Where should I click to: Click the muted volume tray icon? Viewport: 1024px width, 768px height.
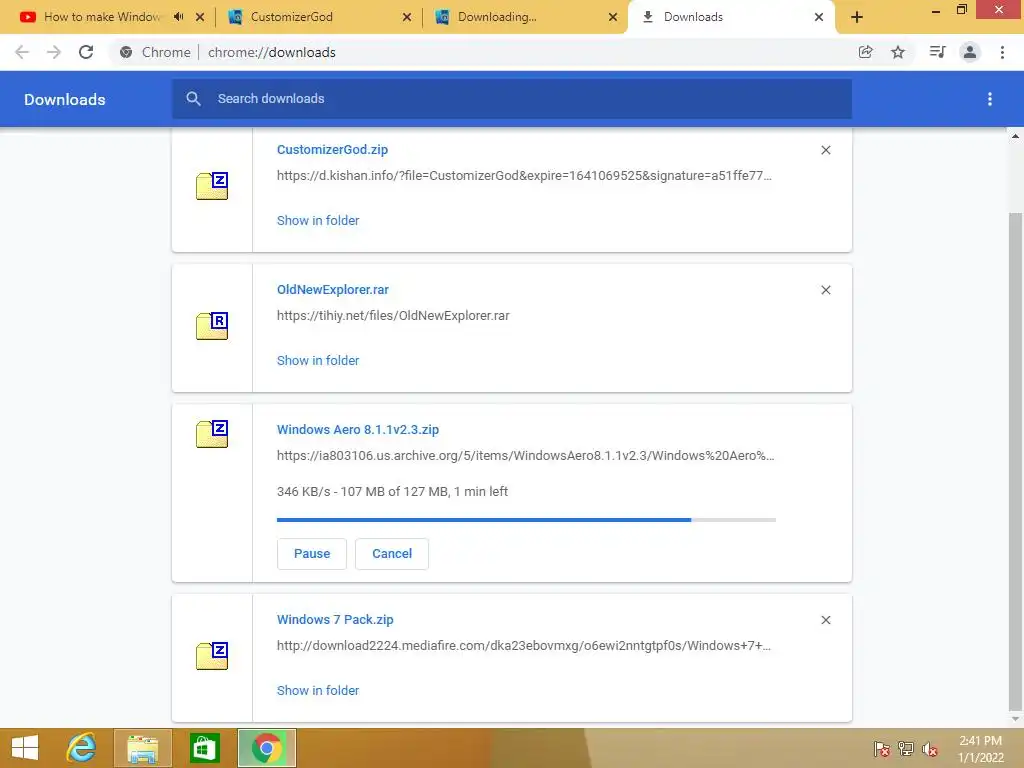(x=930, y=748)
